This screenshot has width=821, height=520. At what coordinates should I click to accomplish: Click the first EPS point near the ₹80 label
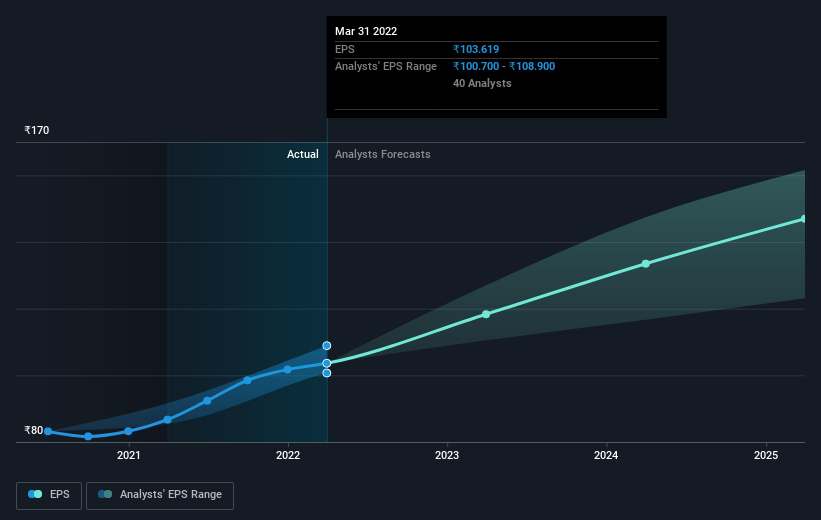[x=48, y=432]
